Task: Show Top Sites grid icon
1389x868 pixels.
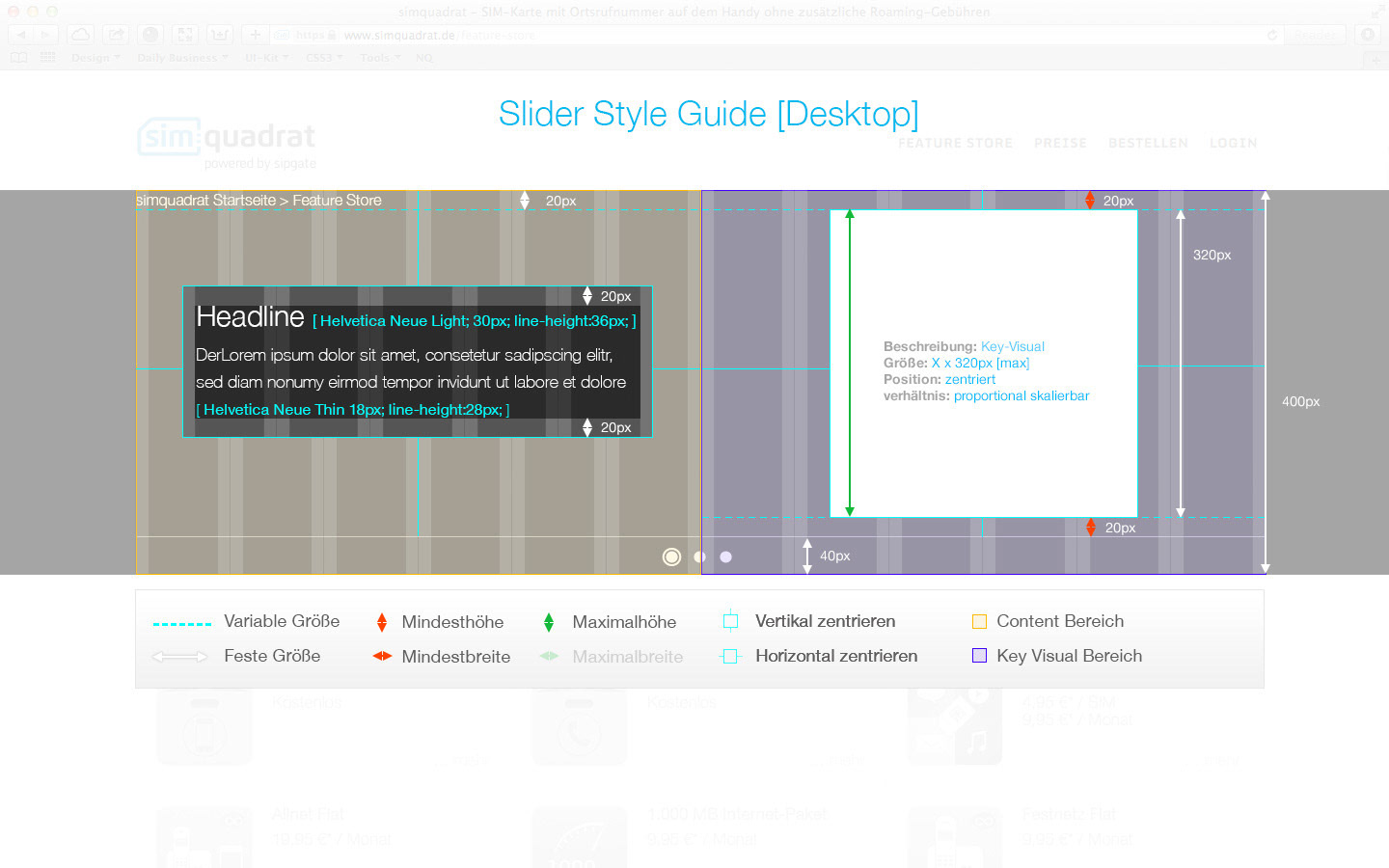Action: [x=48, y=58]
